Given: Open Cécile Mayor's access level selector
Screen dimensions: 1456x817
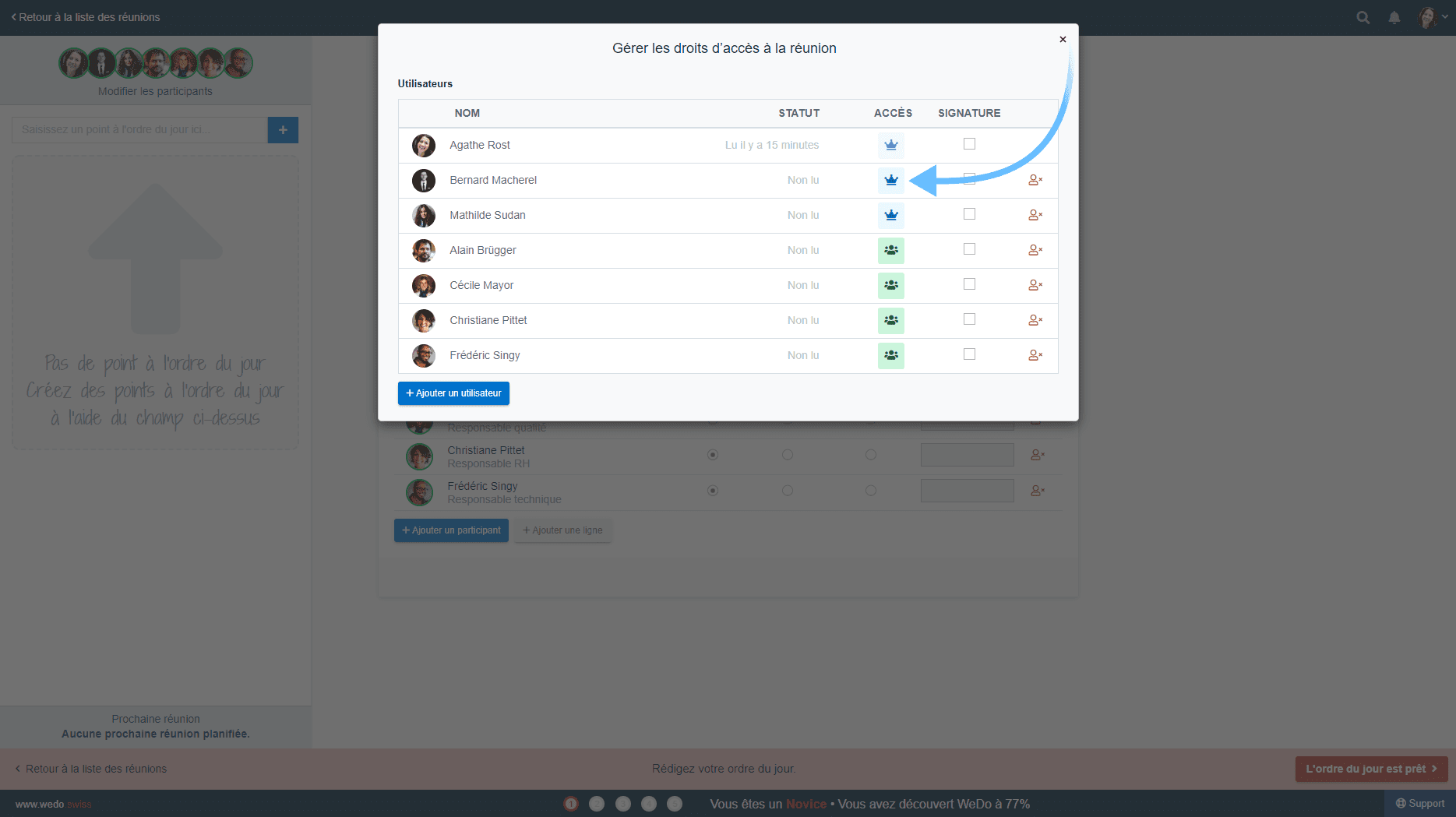Looking at the screenshot, I should point(890,286).
